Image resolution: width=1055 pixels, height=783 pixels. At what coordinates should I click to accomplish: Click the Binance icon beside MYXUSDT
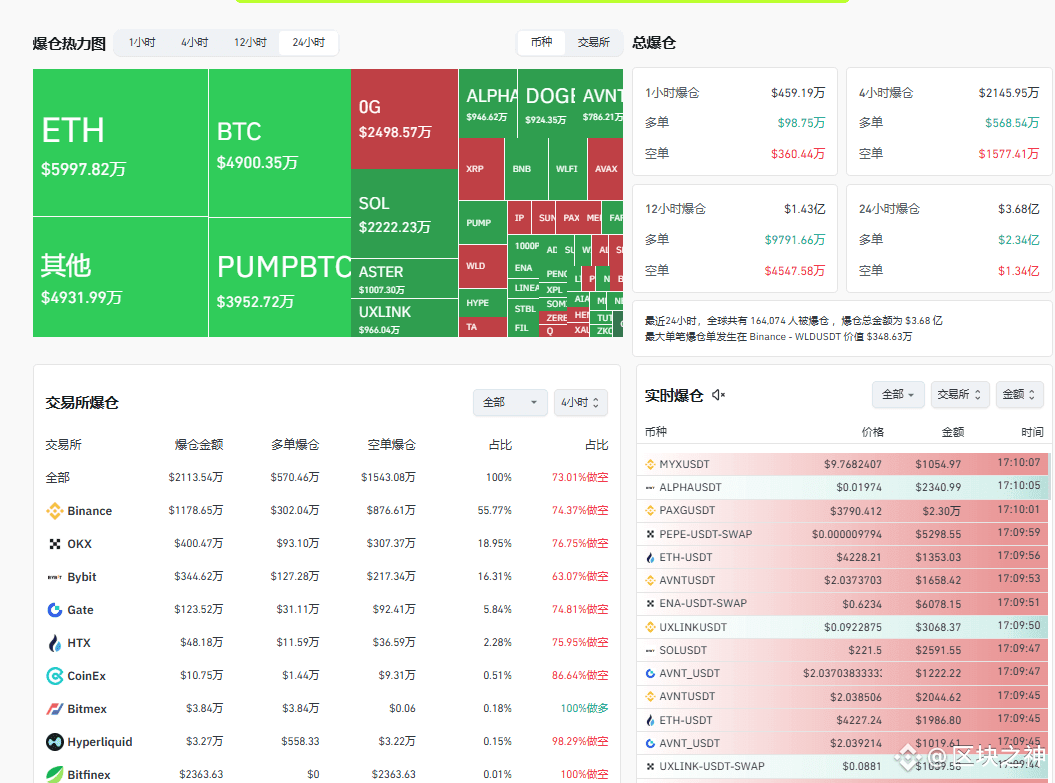pyautogui.click(x=650, y=464)
